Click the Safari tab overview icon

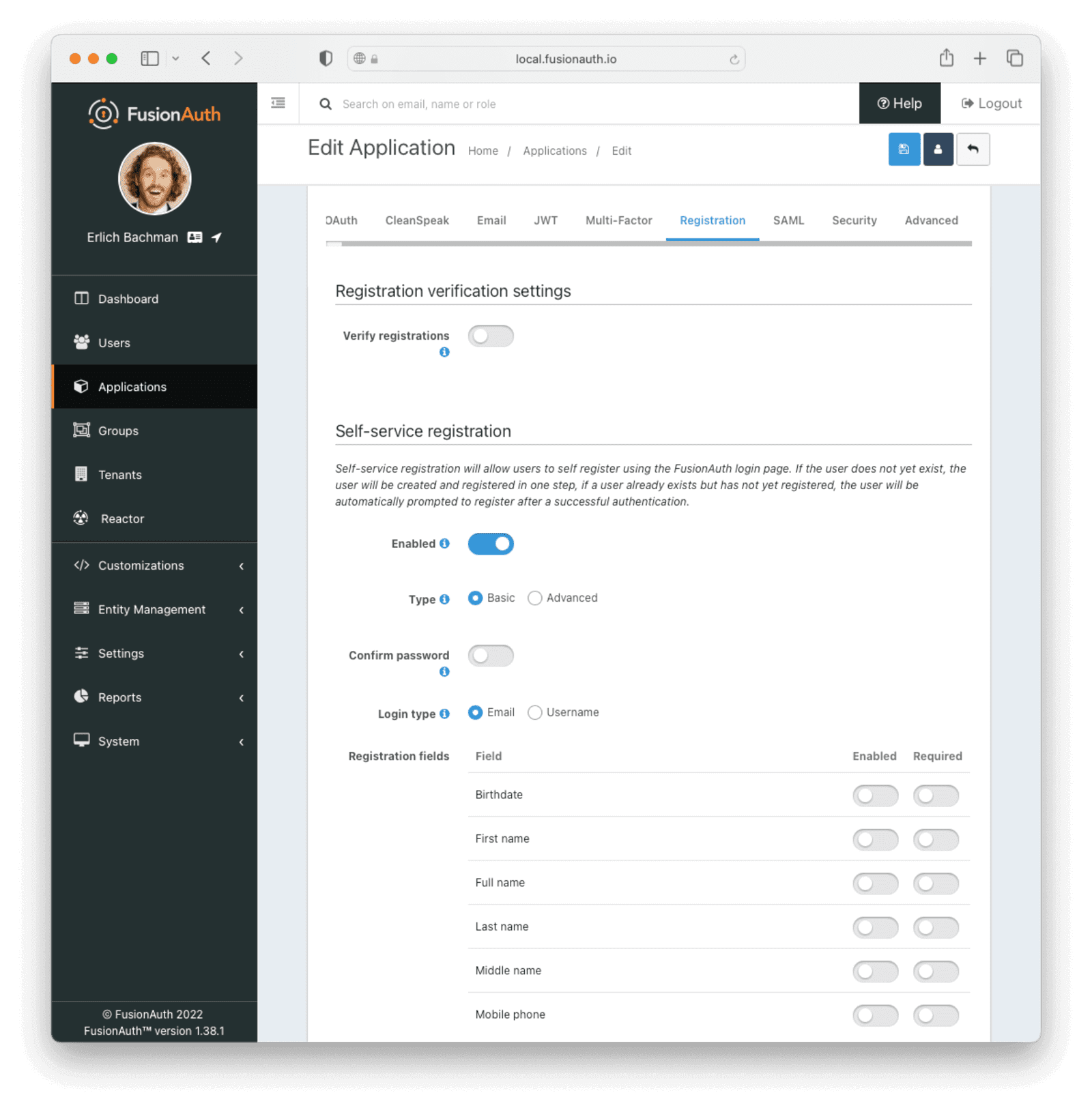coord(1015,59)
